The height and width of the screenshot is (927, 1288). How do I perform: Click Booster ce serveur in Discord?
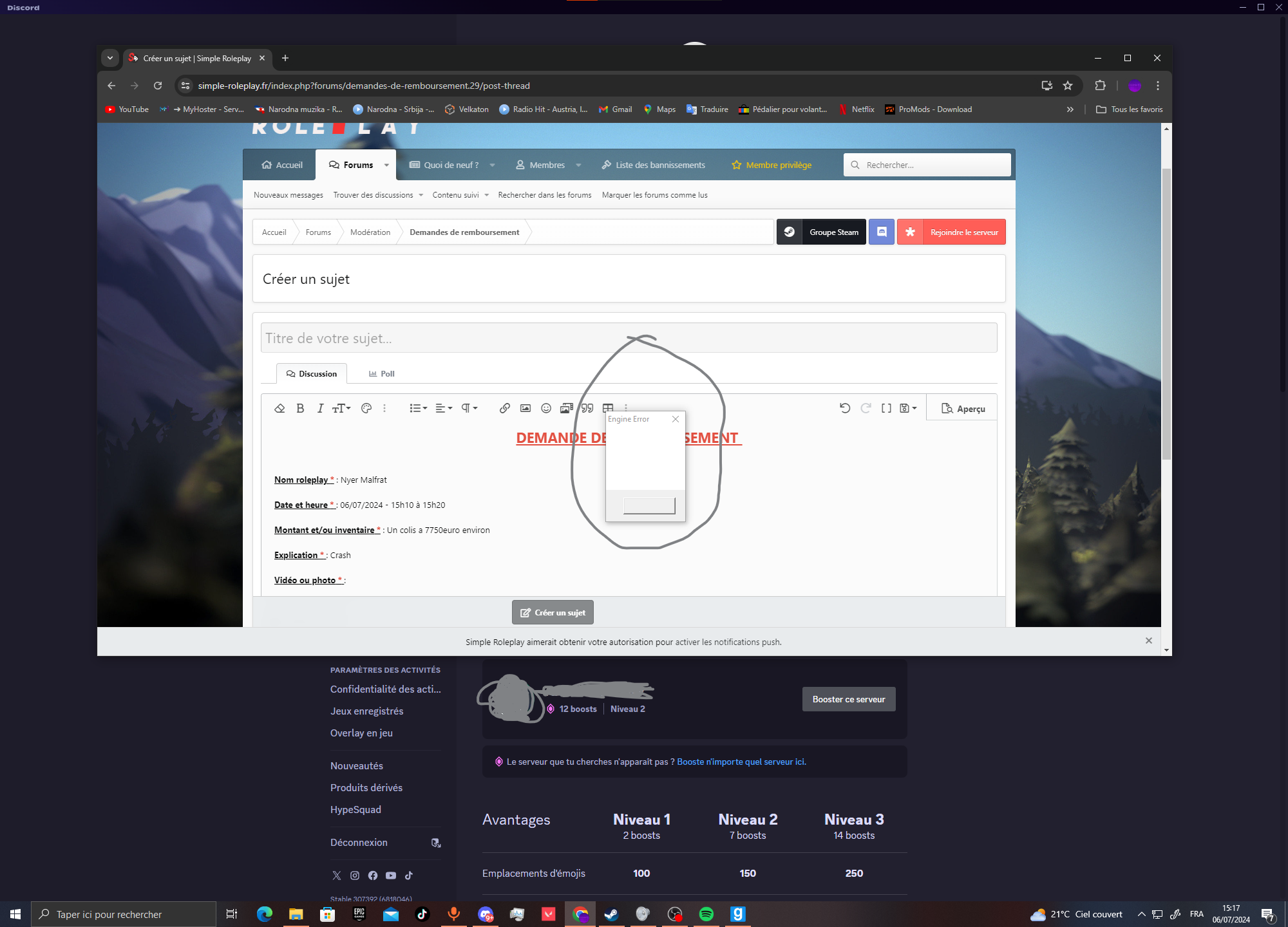pos(849,699)
